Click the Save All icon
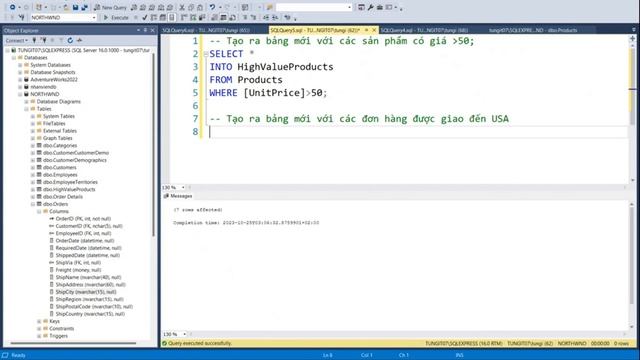The width and height of the screenshot is (640, 360). (84, 7)
